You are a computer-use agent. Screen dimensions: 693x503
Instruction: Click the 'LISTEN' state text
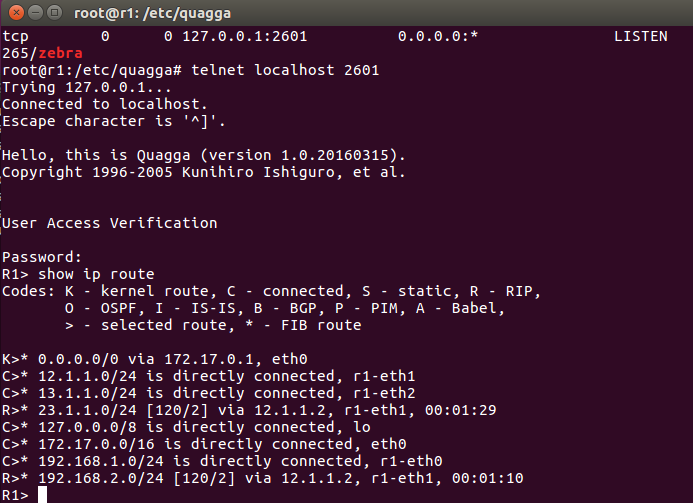tap(641, 36)
